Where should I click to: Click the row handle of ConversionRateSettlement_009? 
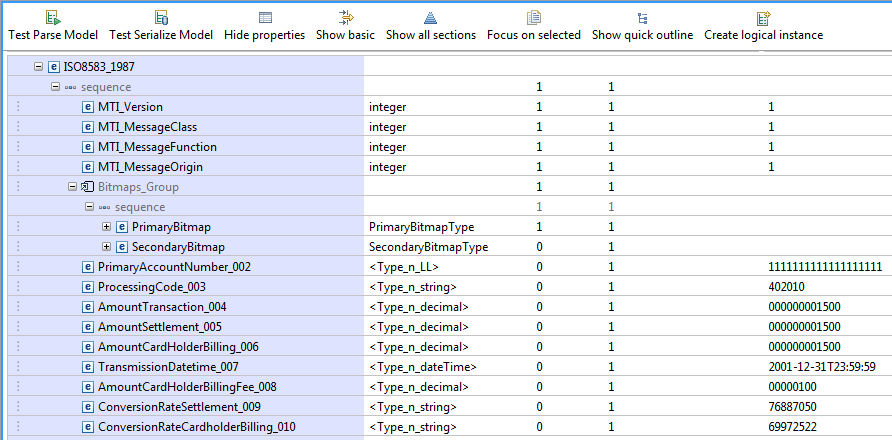(x=18, y=407)
